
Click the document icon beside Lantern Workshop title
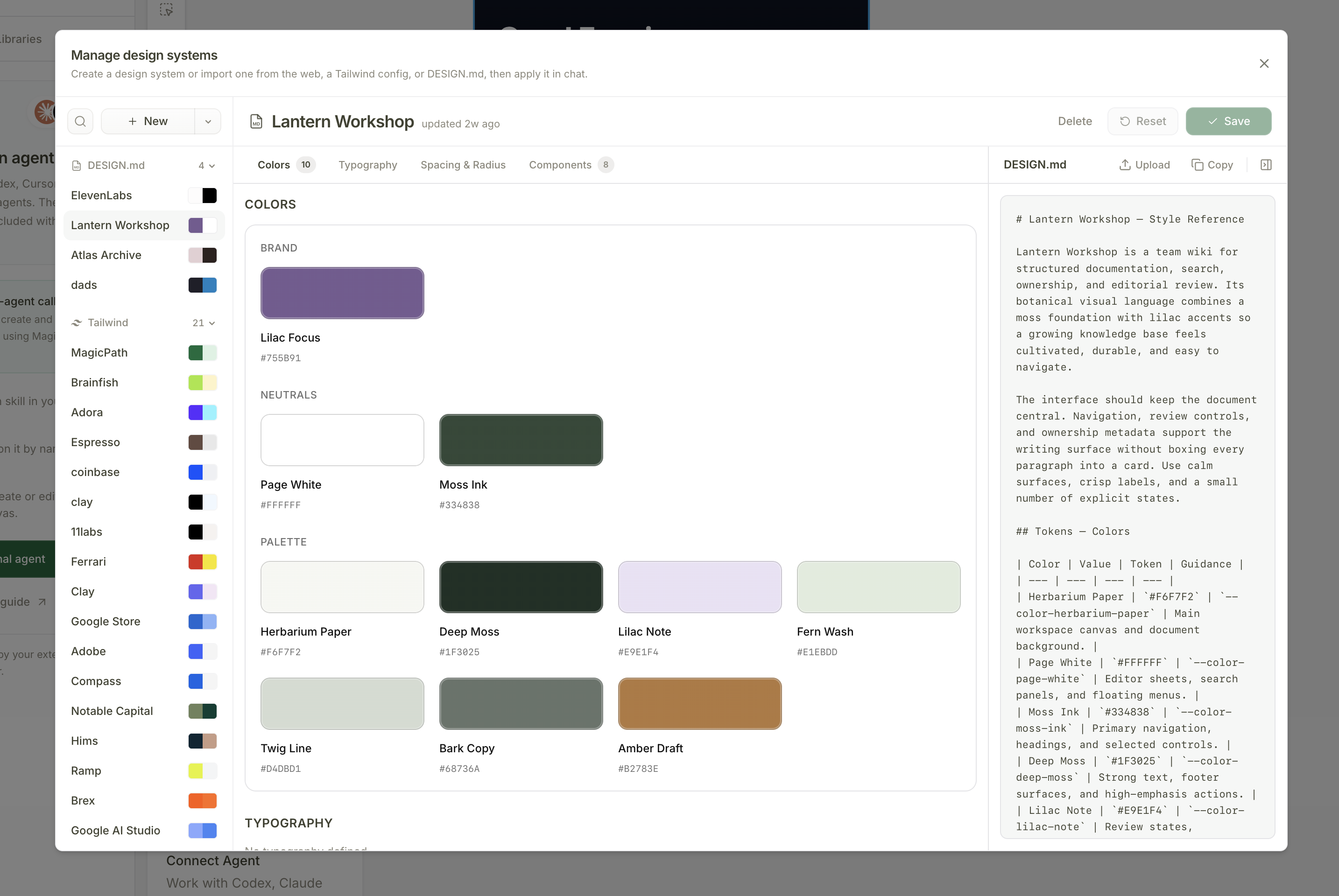pos(256,122)
